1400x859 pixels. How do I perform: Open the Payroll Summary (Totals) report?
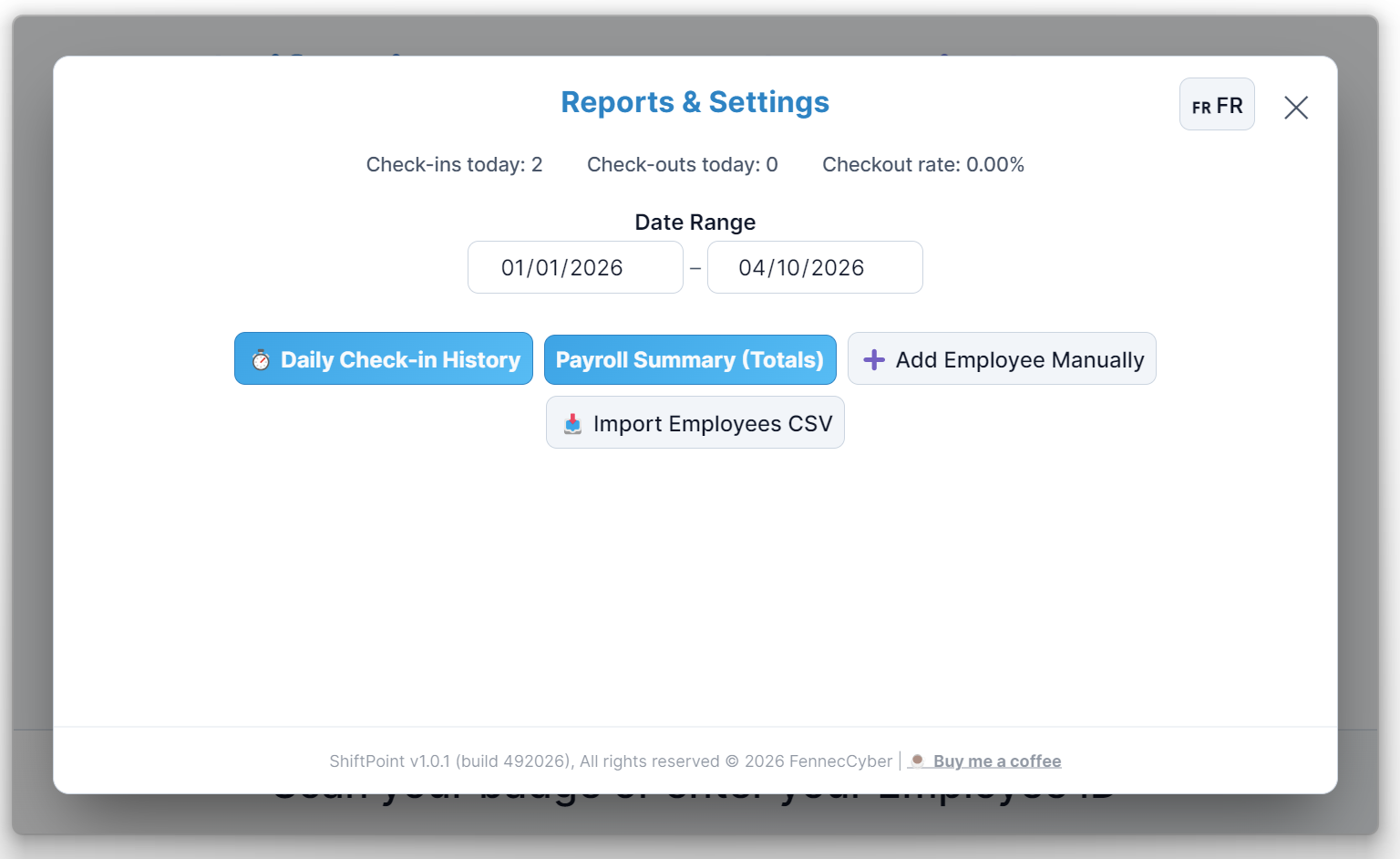(690, 359)
